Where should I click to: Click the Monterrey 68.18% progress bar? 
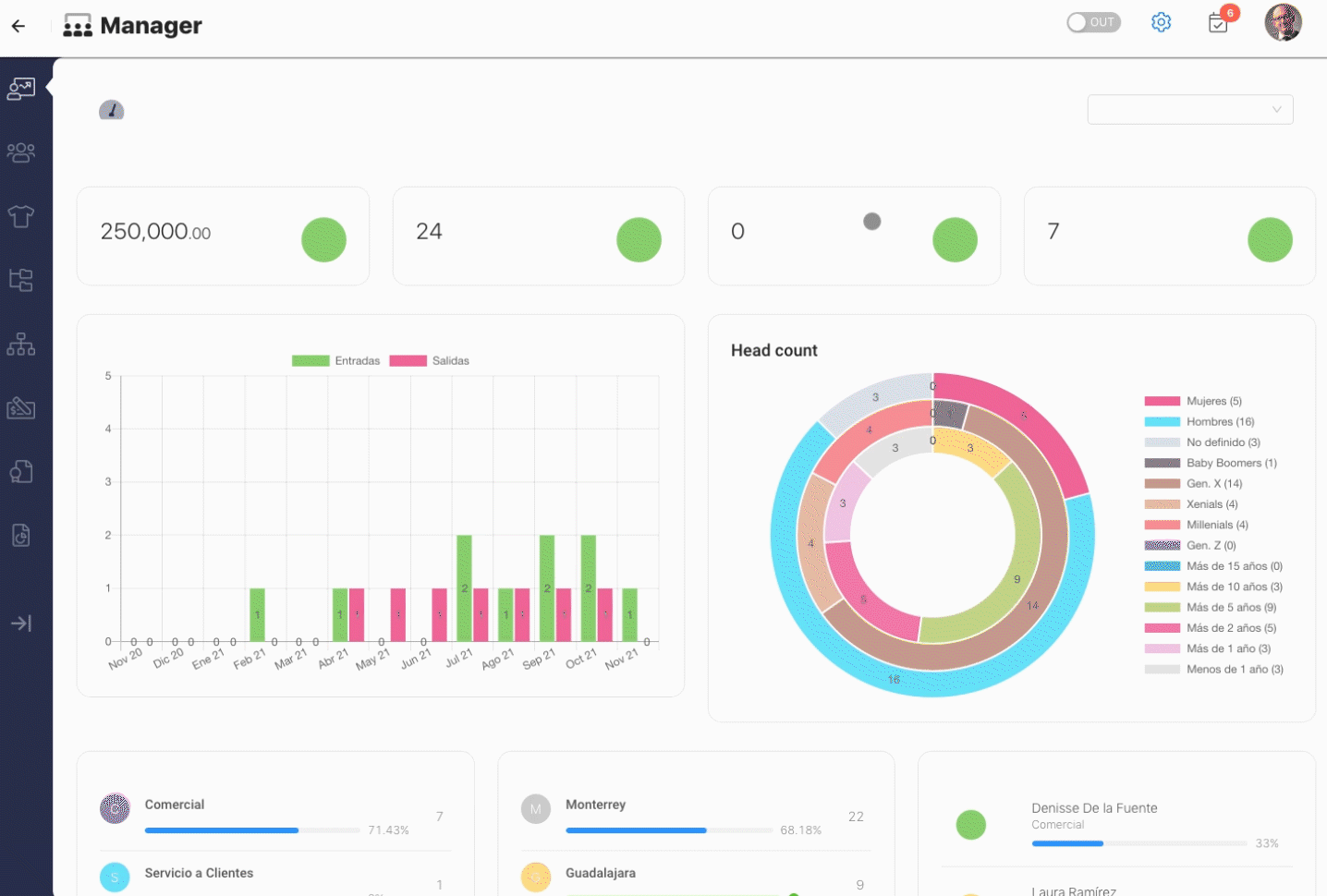coord(669,830)
